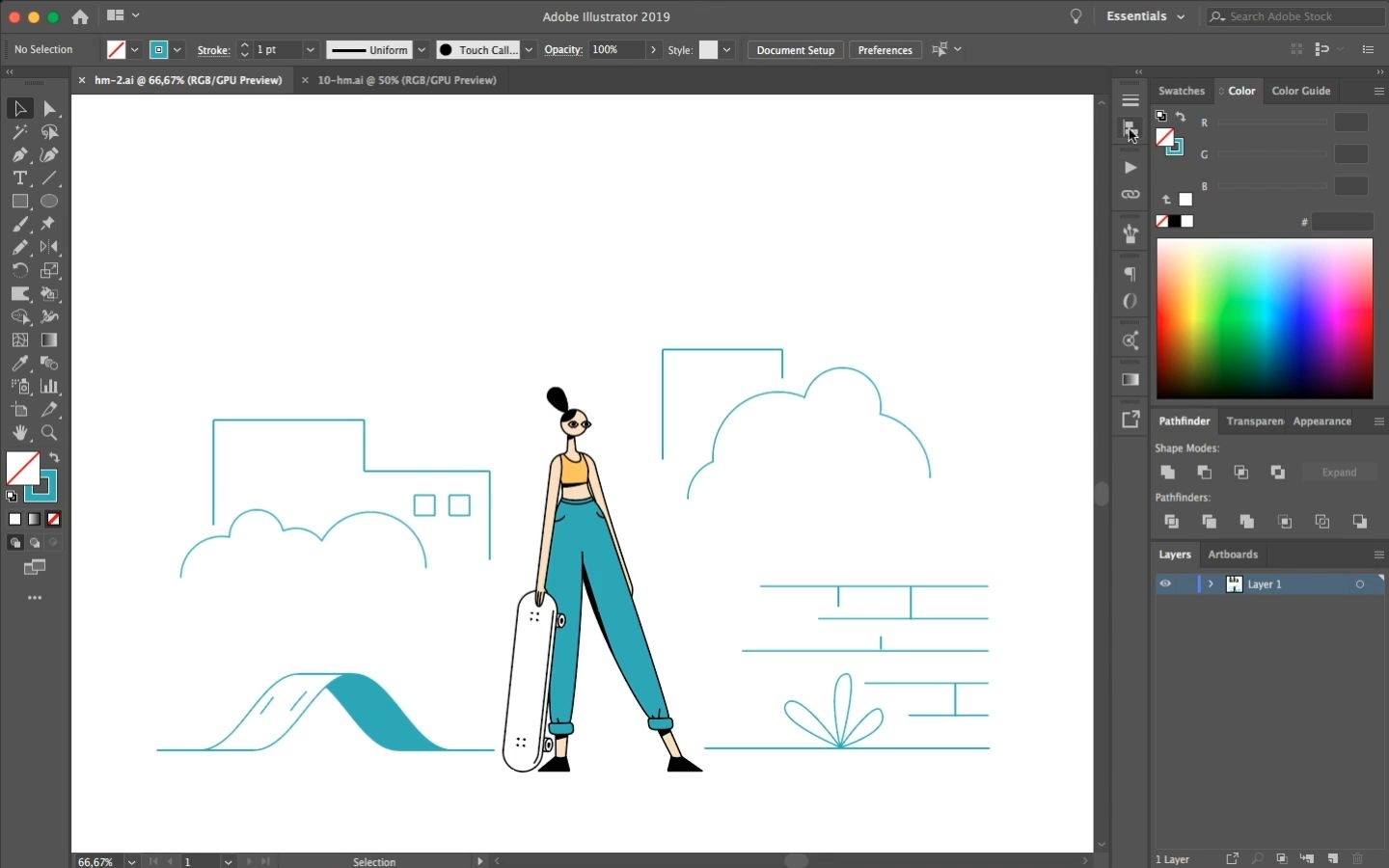Open the Opacity panel link in control bar
The width and height of the screenshot is (1389, 868).
(x=563, y=50)
